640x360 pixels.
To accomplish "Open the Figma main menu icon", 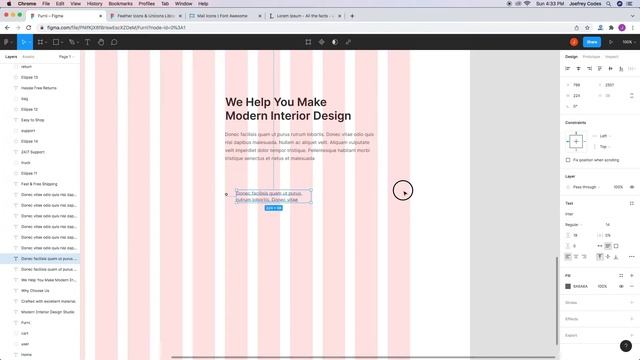I will click(6, 42).
